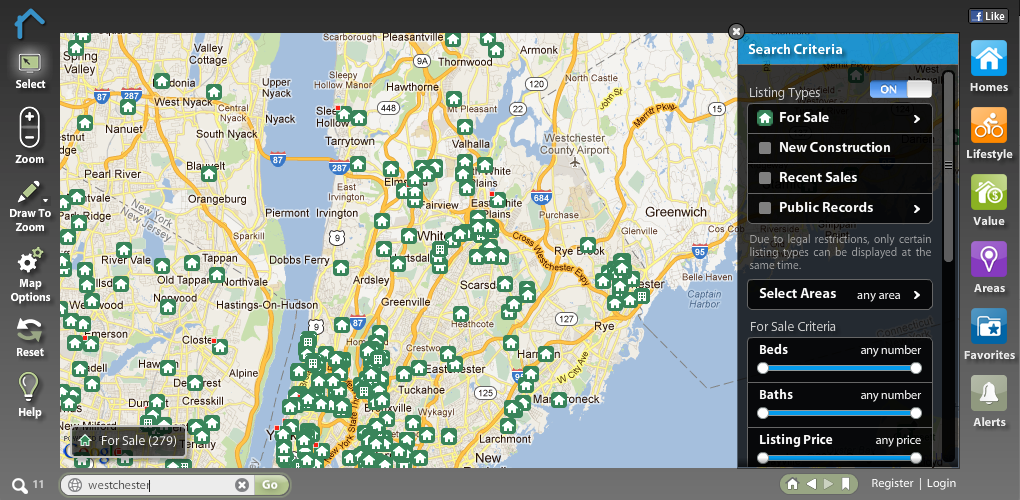This screenshot has width=1020, height=500.
Task: Click the Reset arrows icon
Action: click(x=30, y=329)
